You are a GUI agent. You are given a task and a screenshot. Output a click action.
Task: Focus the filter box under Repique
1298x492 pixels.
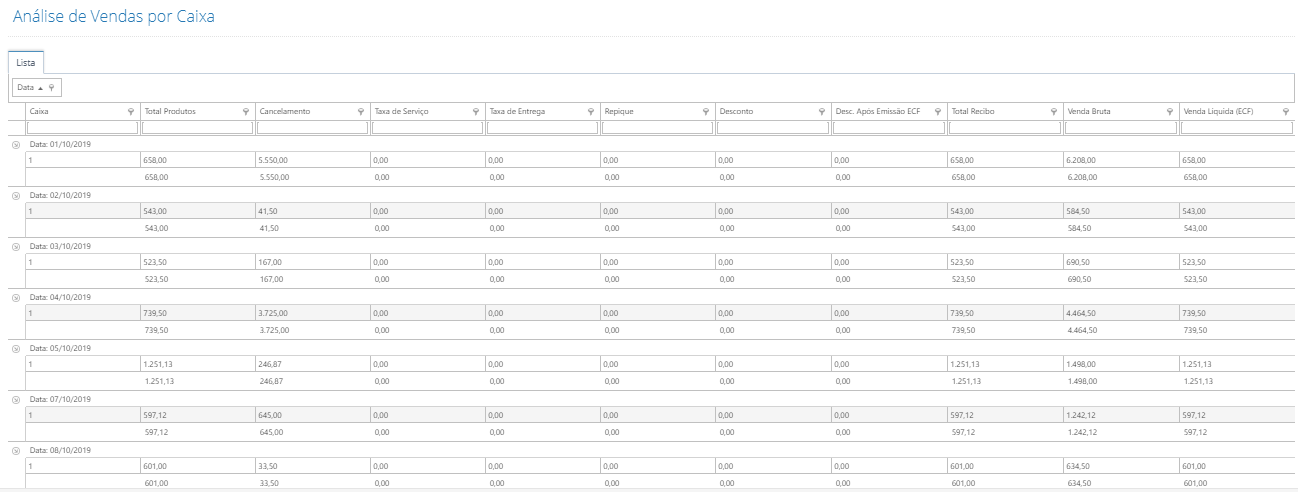658,128
